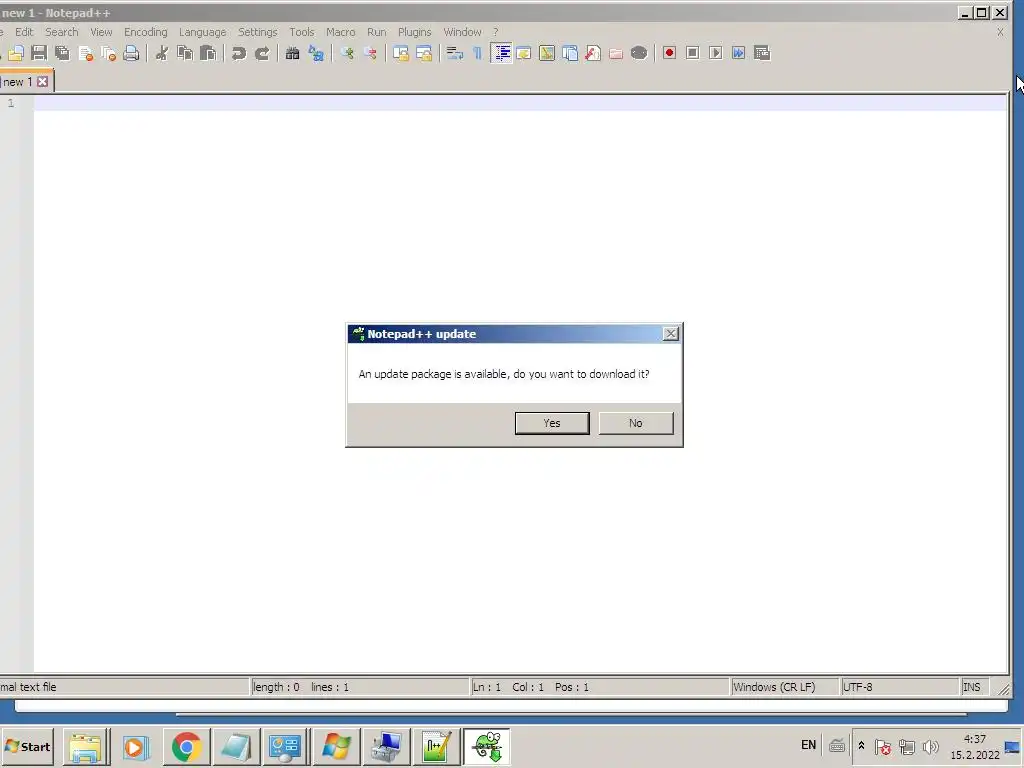
Task: Click the length : 0 lines : 1 status field
Action: point(360,687)
